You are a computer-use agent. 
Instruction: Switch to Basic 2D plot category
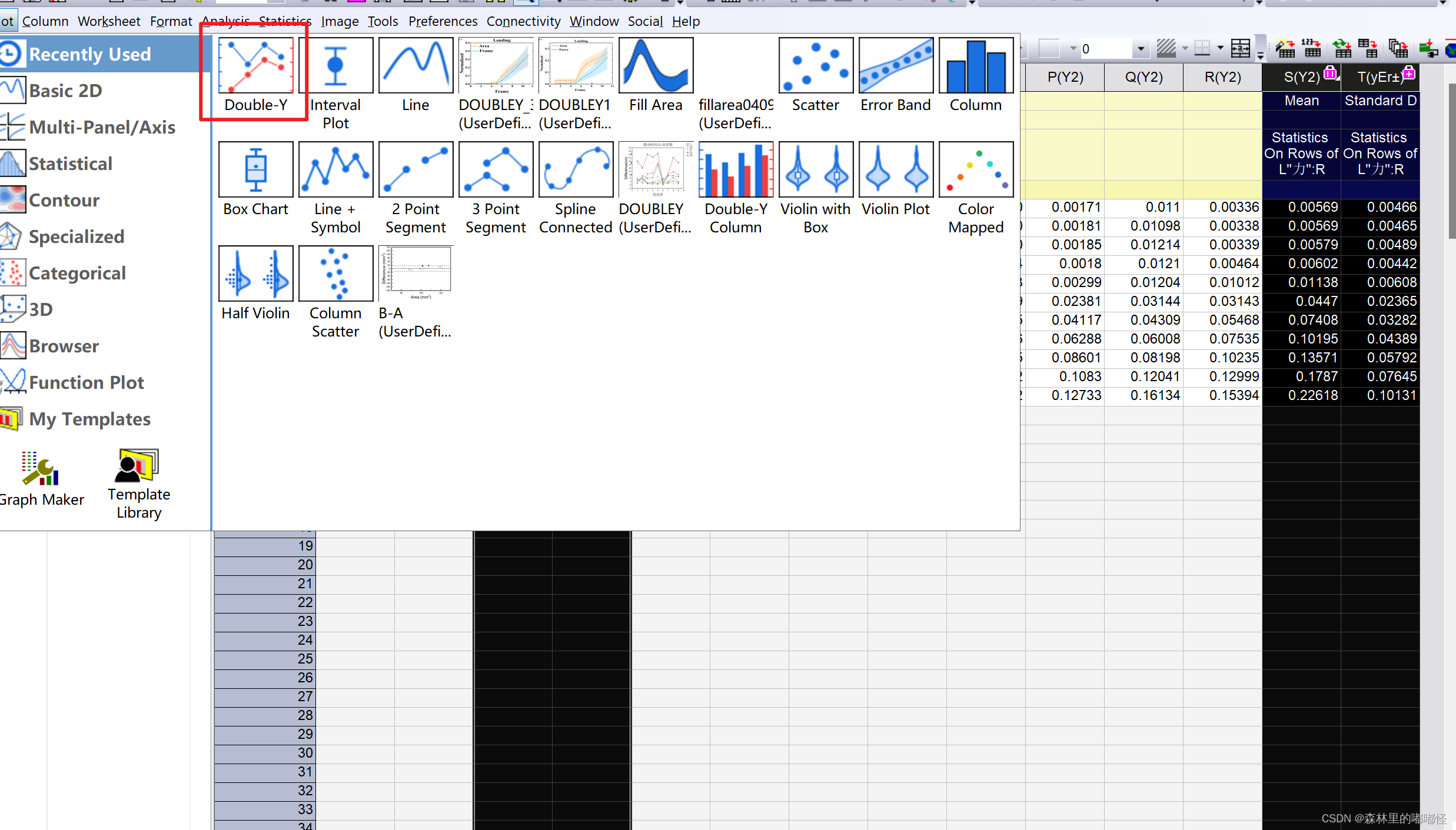tap(65, 91)
